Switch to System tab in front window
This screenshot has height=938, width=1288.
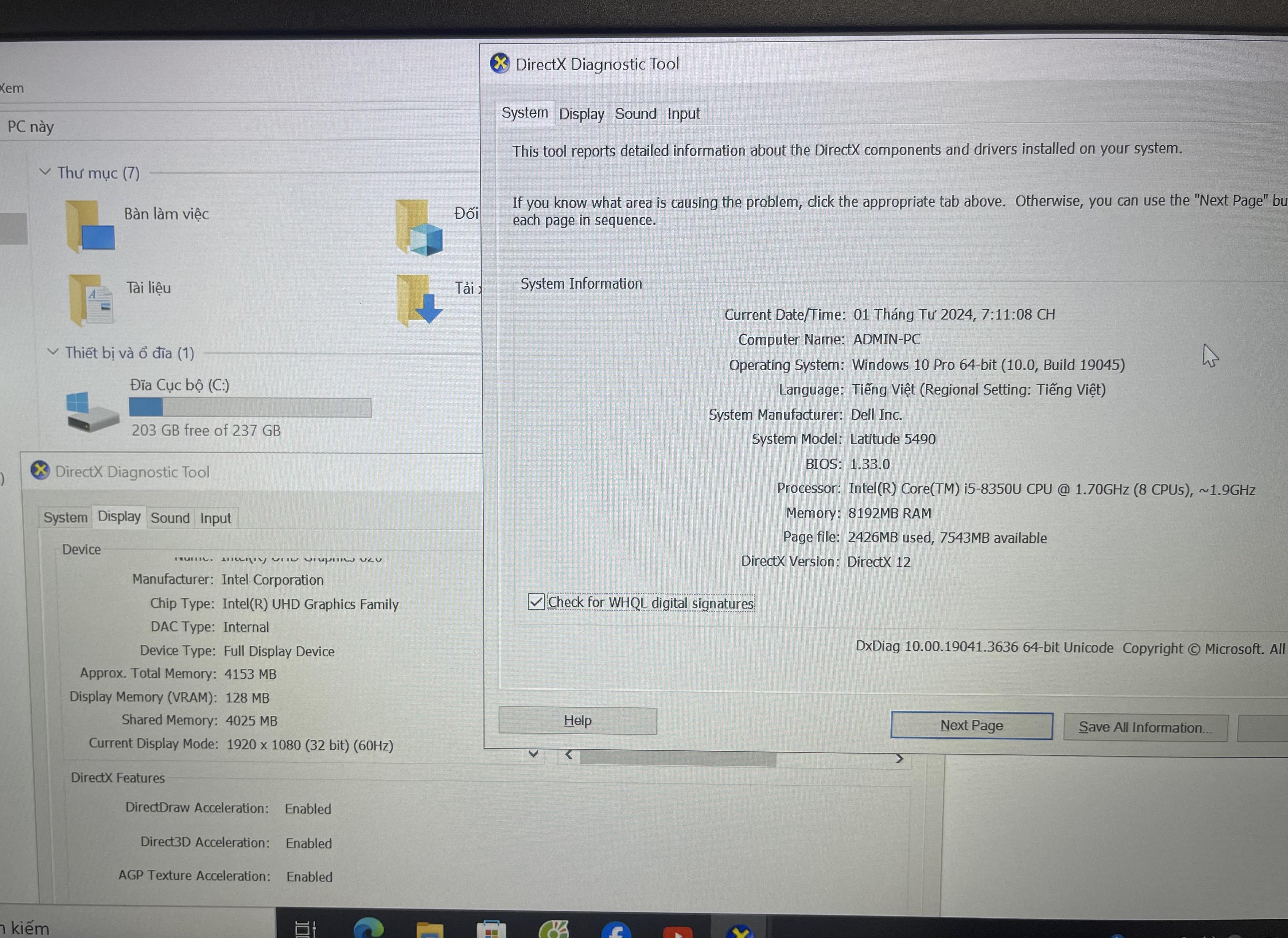pyautogui.click(x=525, y=113)
